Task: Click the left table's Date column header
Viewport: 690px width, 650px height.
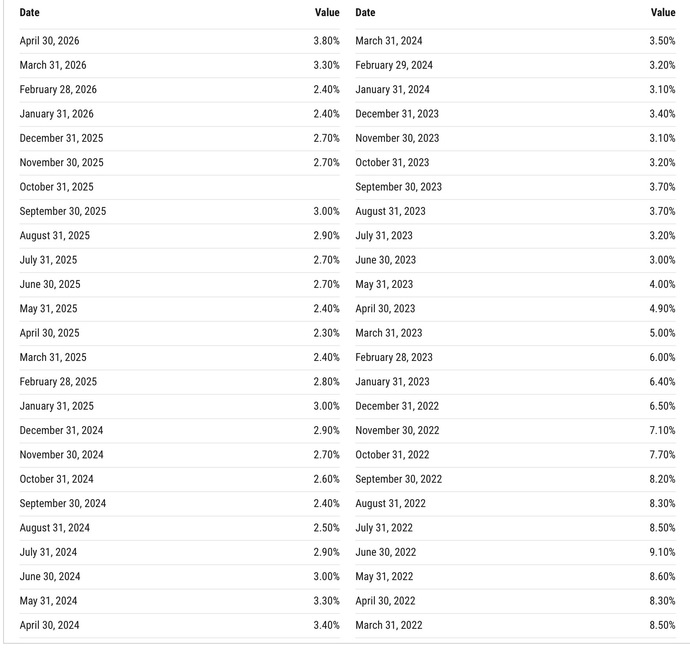Action: [29, 12]
